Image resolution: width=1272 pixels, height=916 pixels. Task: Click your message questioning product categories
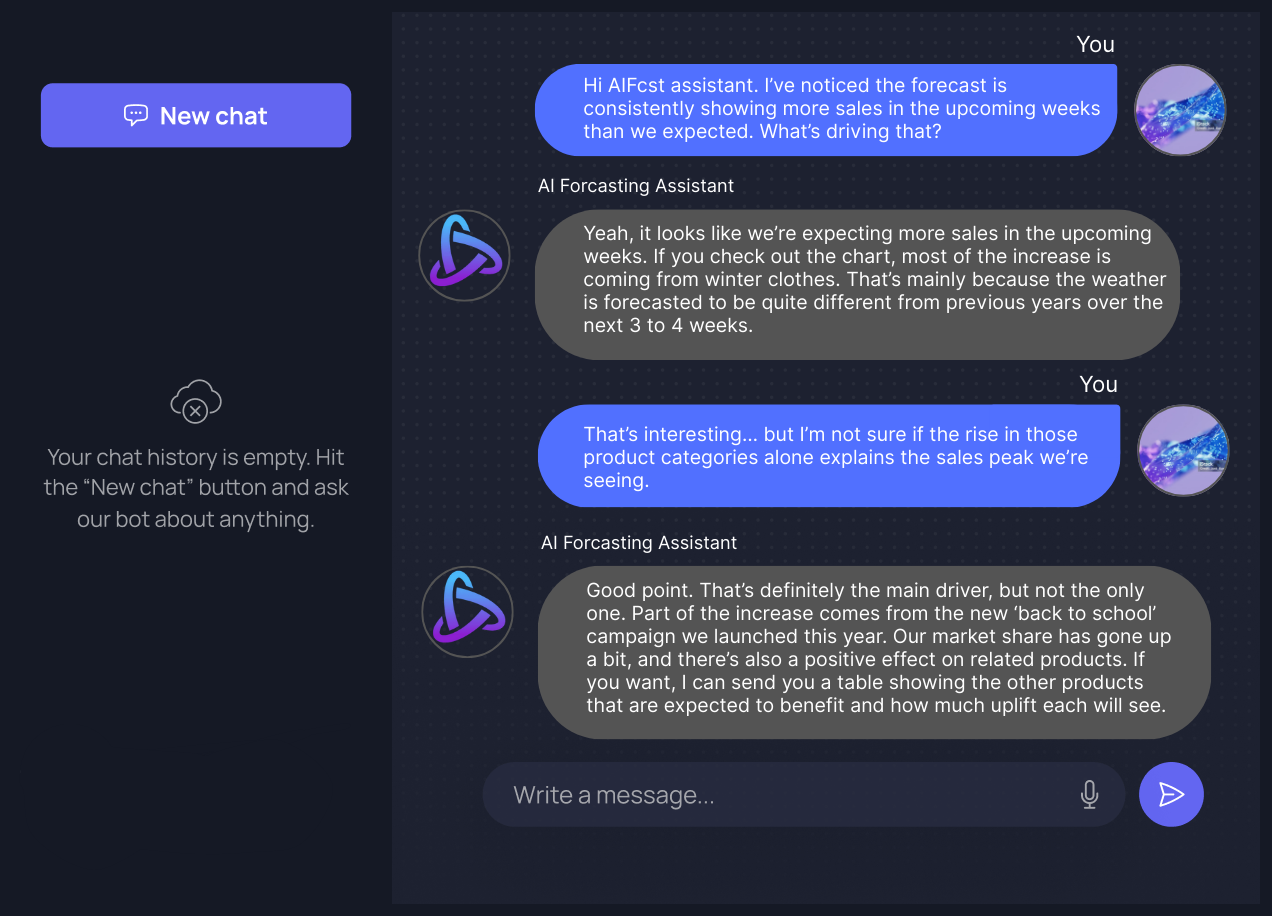tap(828, 456)
